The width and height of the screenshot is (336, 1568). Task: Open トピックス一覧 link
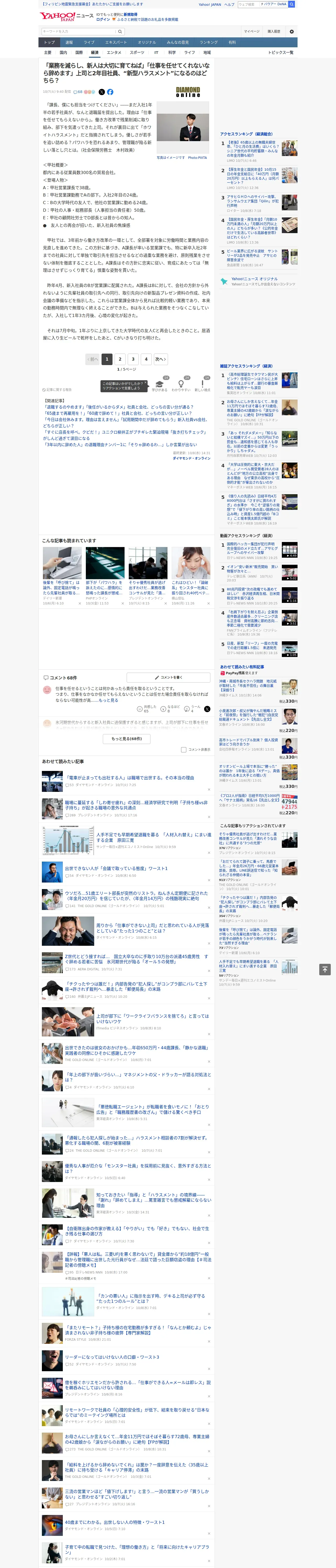(281, 52)
